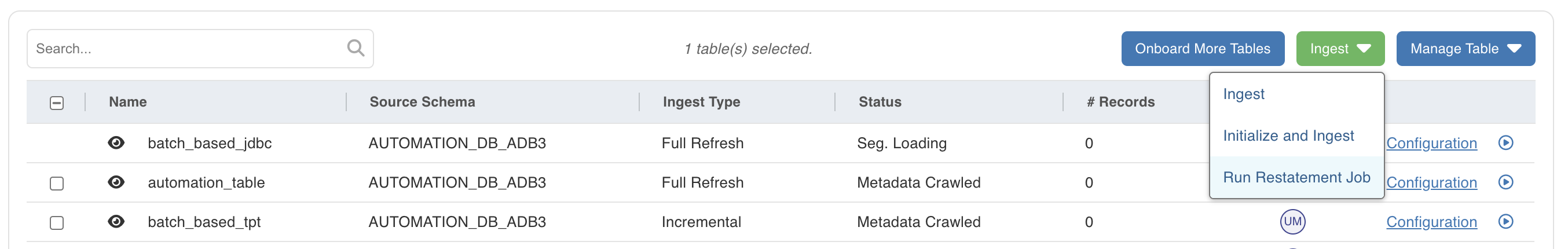The image size is (1568, 249).
Task: Click the eye icon for batch_based_tpt
Action: pos(116,222)
